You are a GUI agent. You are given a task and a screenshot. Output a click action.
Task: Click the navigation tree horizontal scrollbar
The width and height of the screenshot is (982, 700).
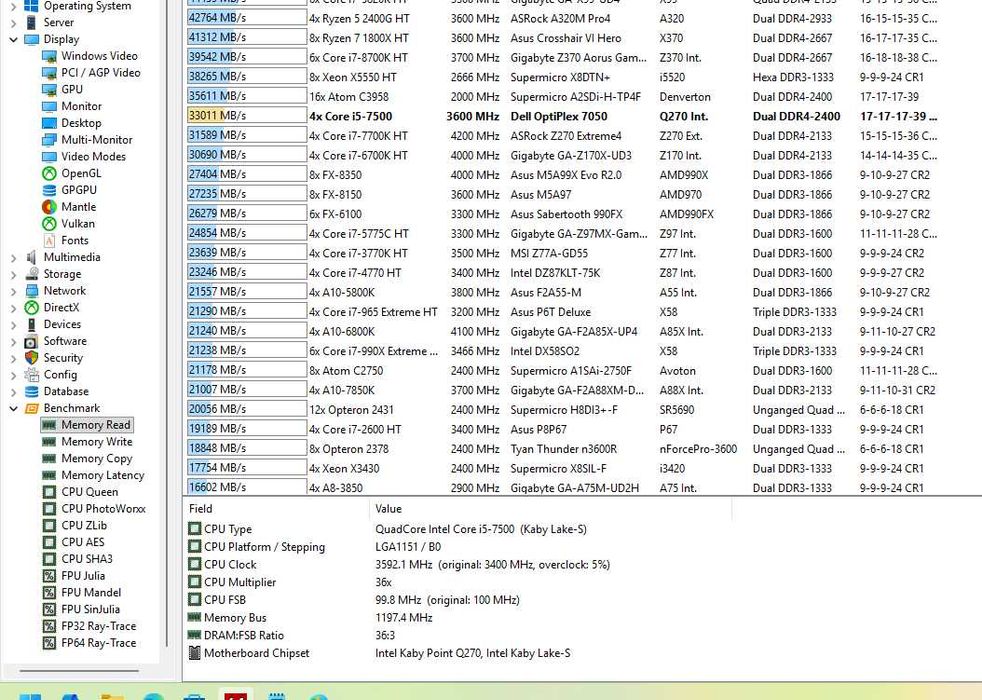(x=79, y=671)
